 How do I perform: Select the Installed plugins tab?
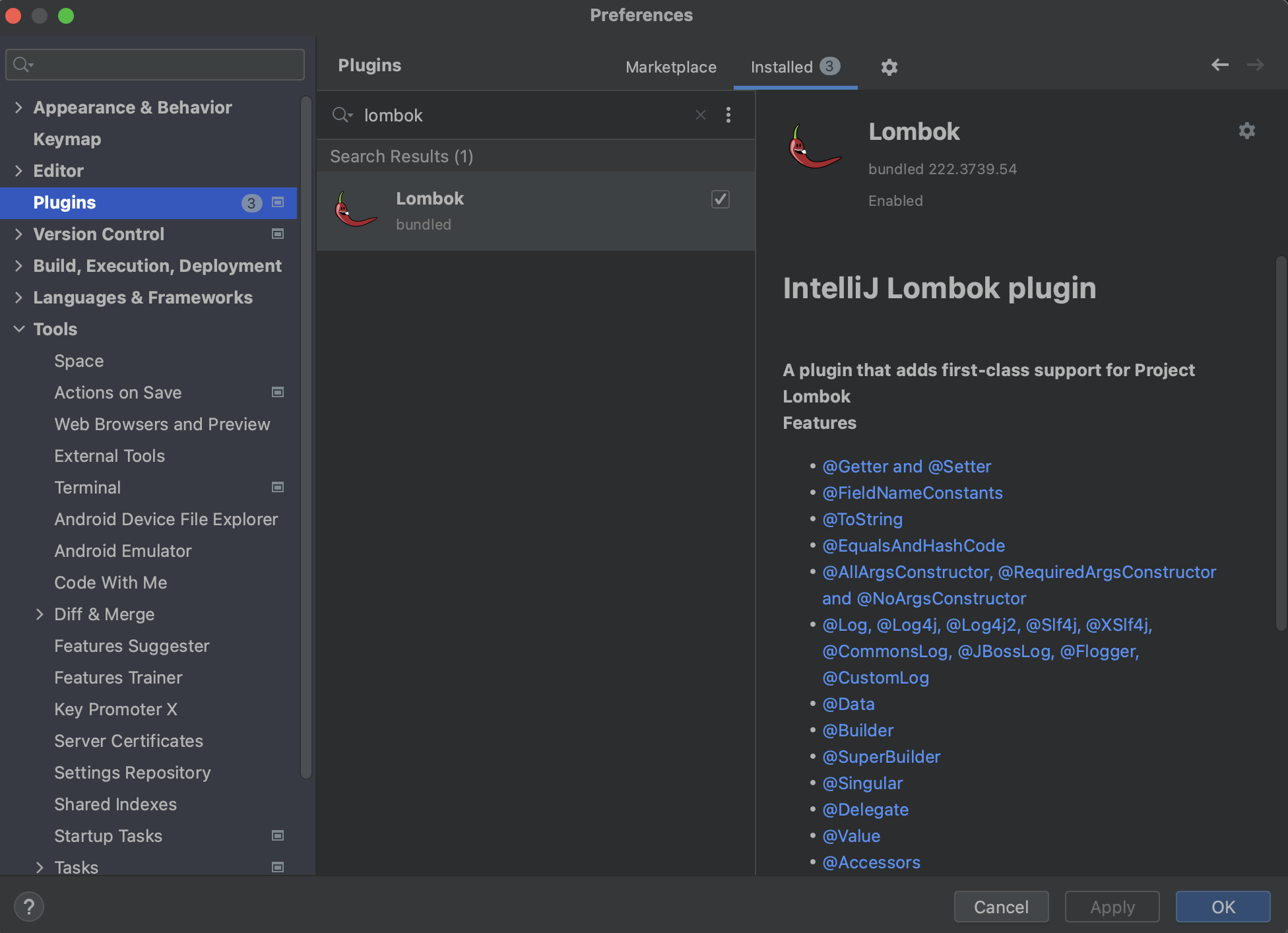click(x=781, y=67)
